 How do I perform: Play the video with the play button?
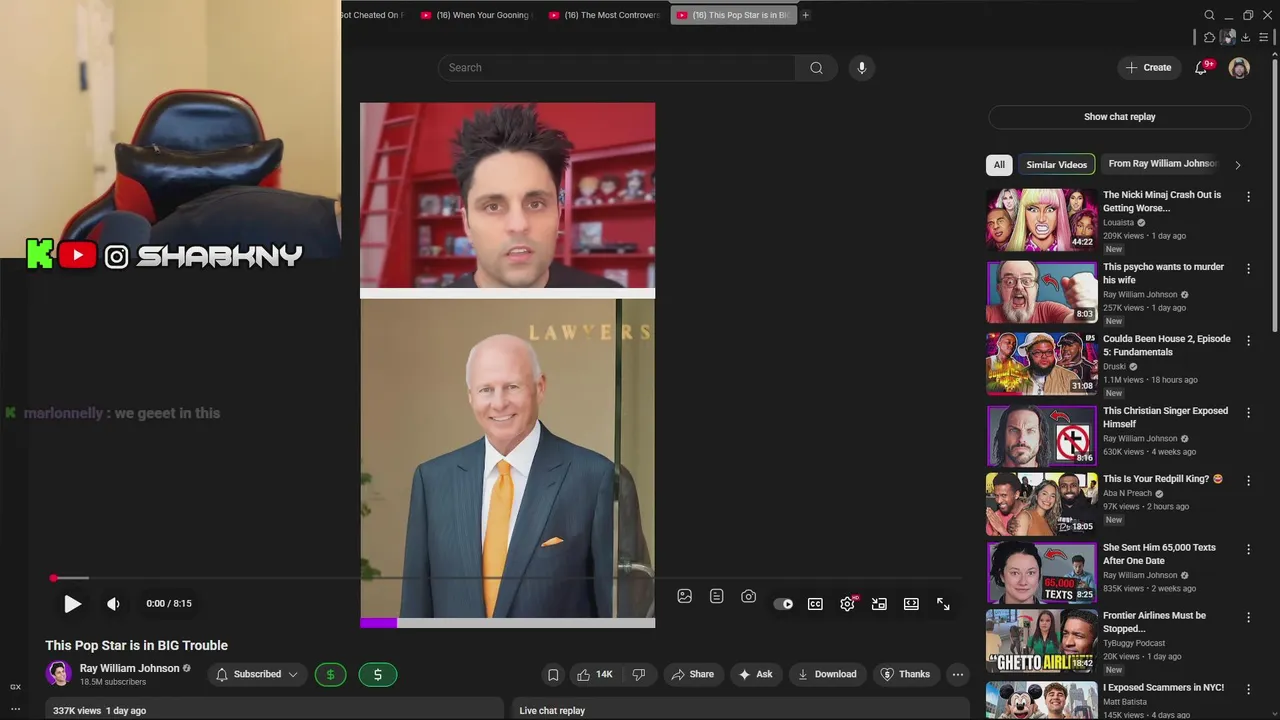[72, 604]
